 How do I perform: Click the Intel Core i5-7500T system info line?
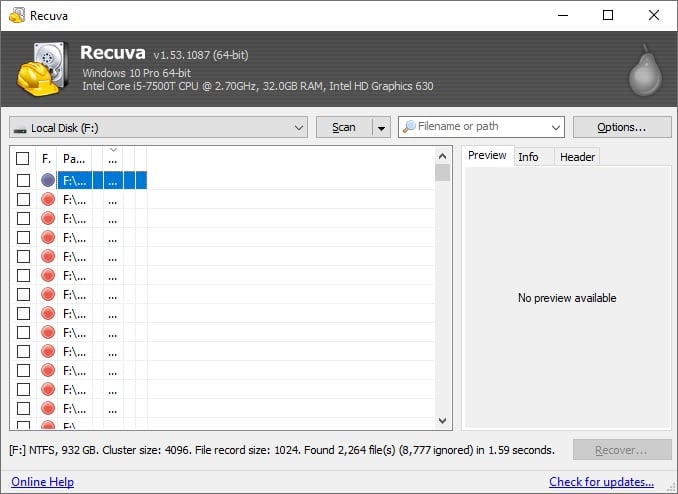tap(258, 86)
